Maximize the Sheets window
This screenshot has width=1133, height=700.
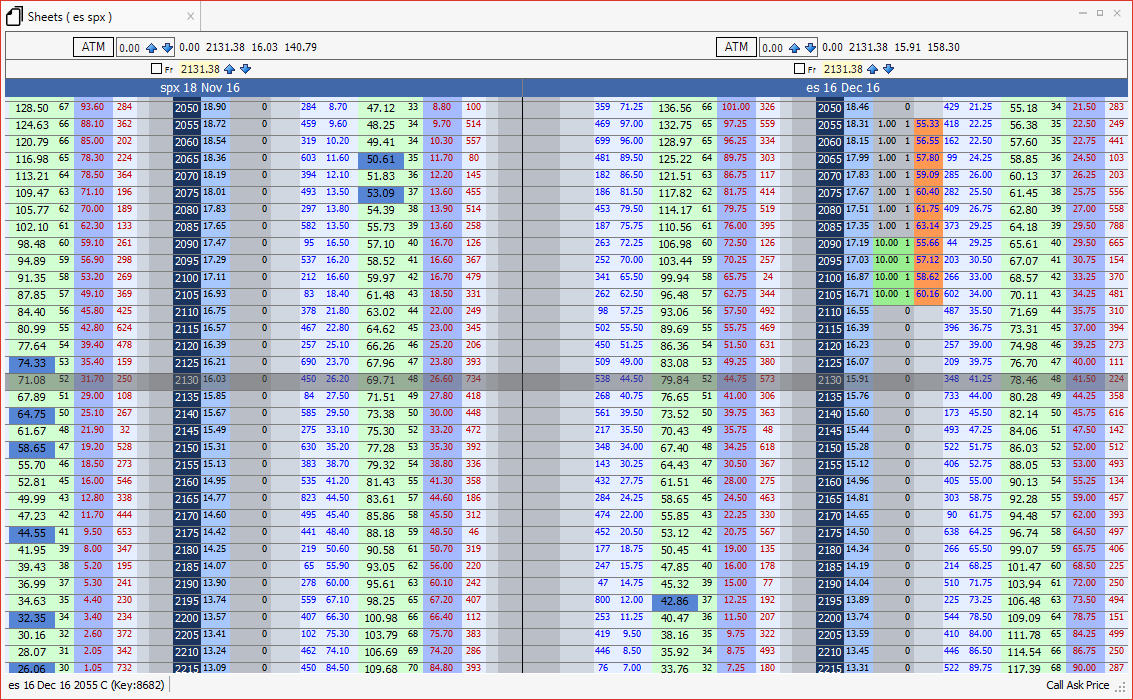coord(1100,13)
